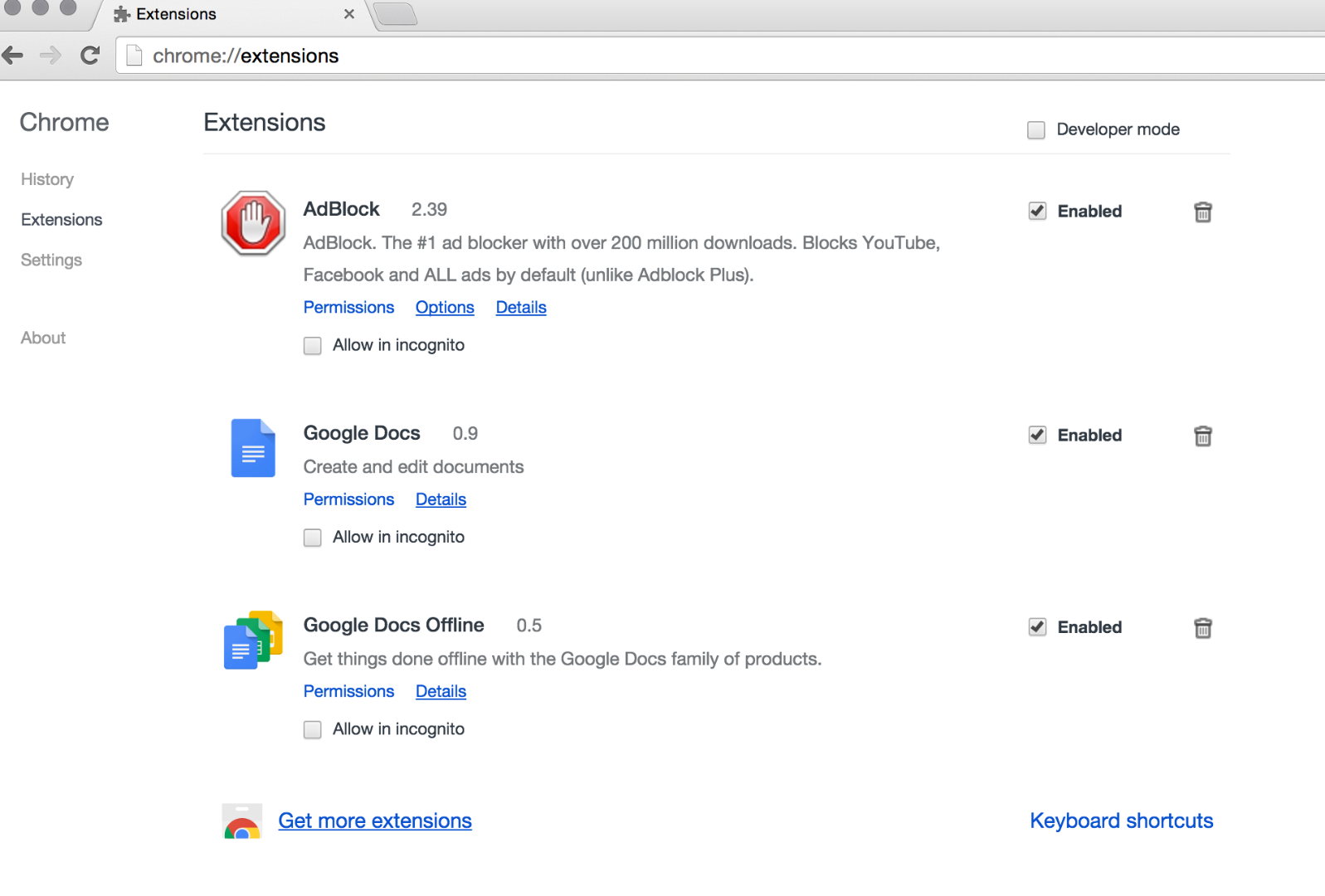
Task: Click the 'Create and edit documents' description
Action: [x=414, y=467]
